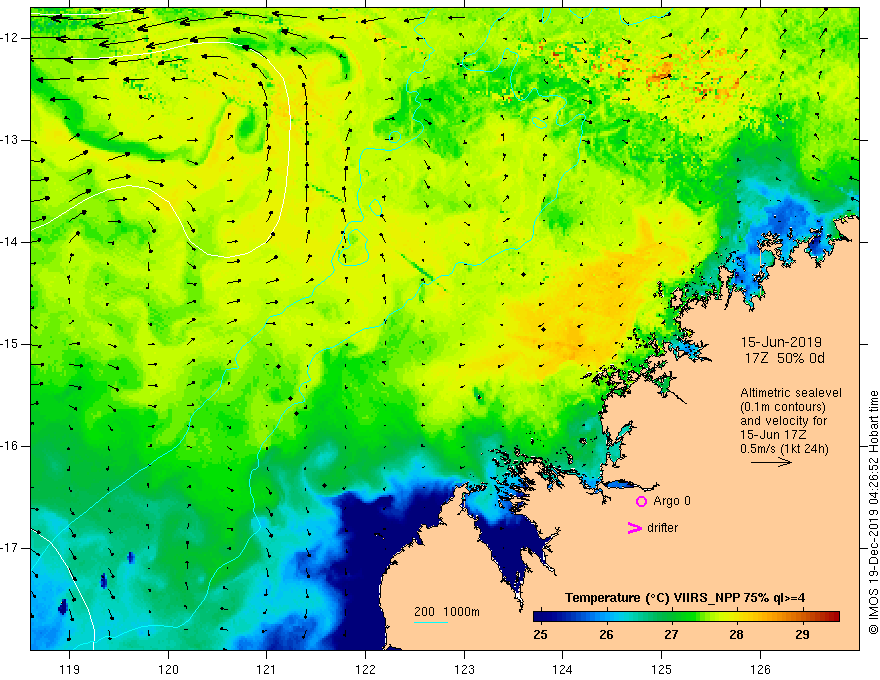Click the '25' colorbar tick label
Screen dimensions: 880x680
540,635
